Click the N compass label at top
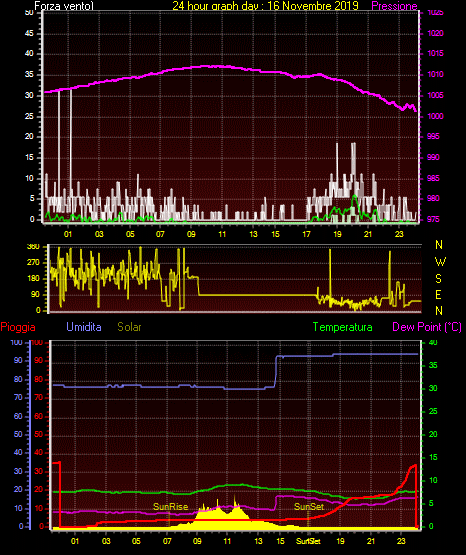 (439, 245)
